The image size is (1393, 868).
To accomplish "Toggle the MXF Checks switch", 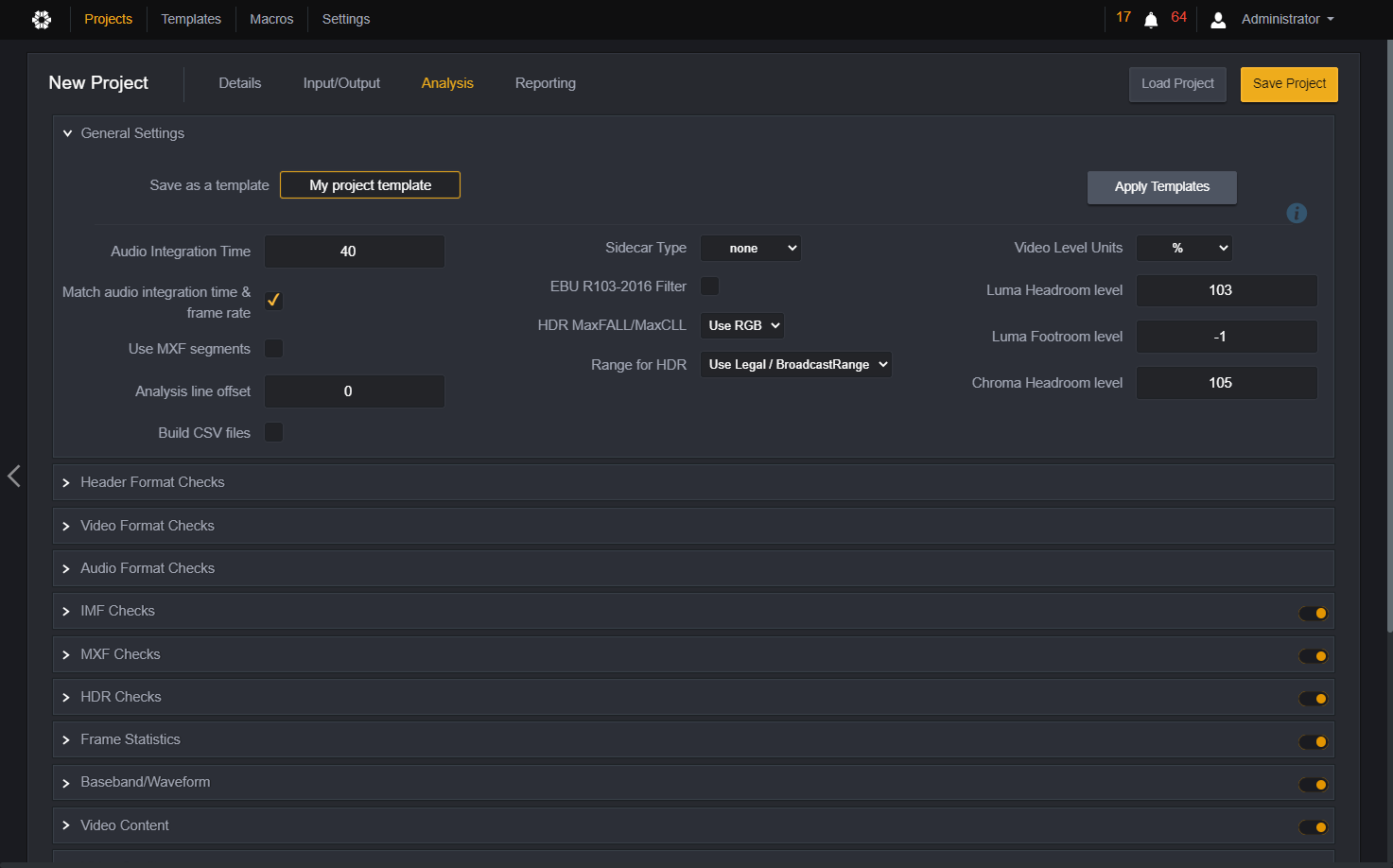I will point(1314,656).
